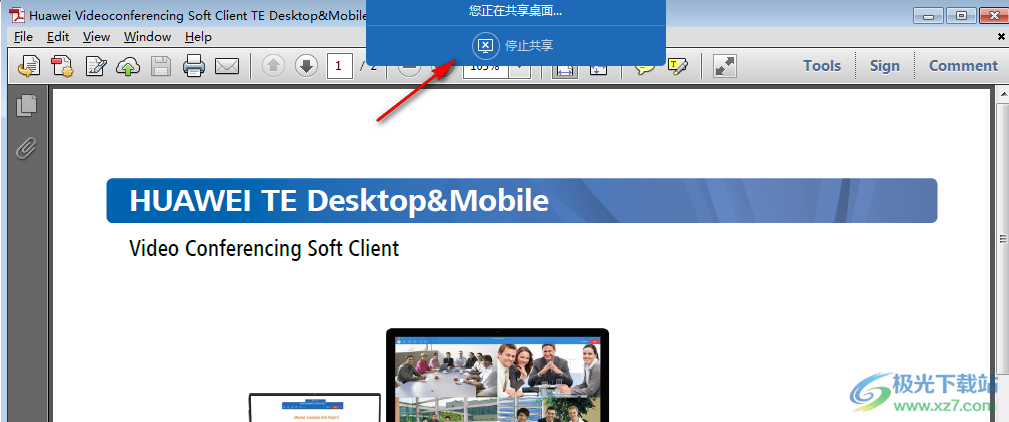Go to previous page with up arrow
Screen dimensions: 1009x422
[x=273, y=66]
